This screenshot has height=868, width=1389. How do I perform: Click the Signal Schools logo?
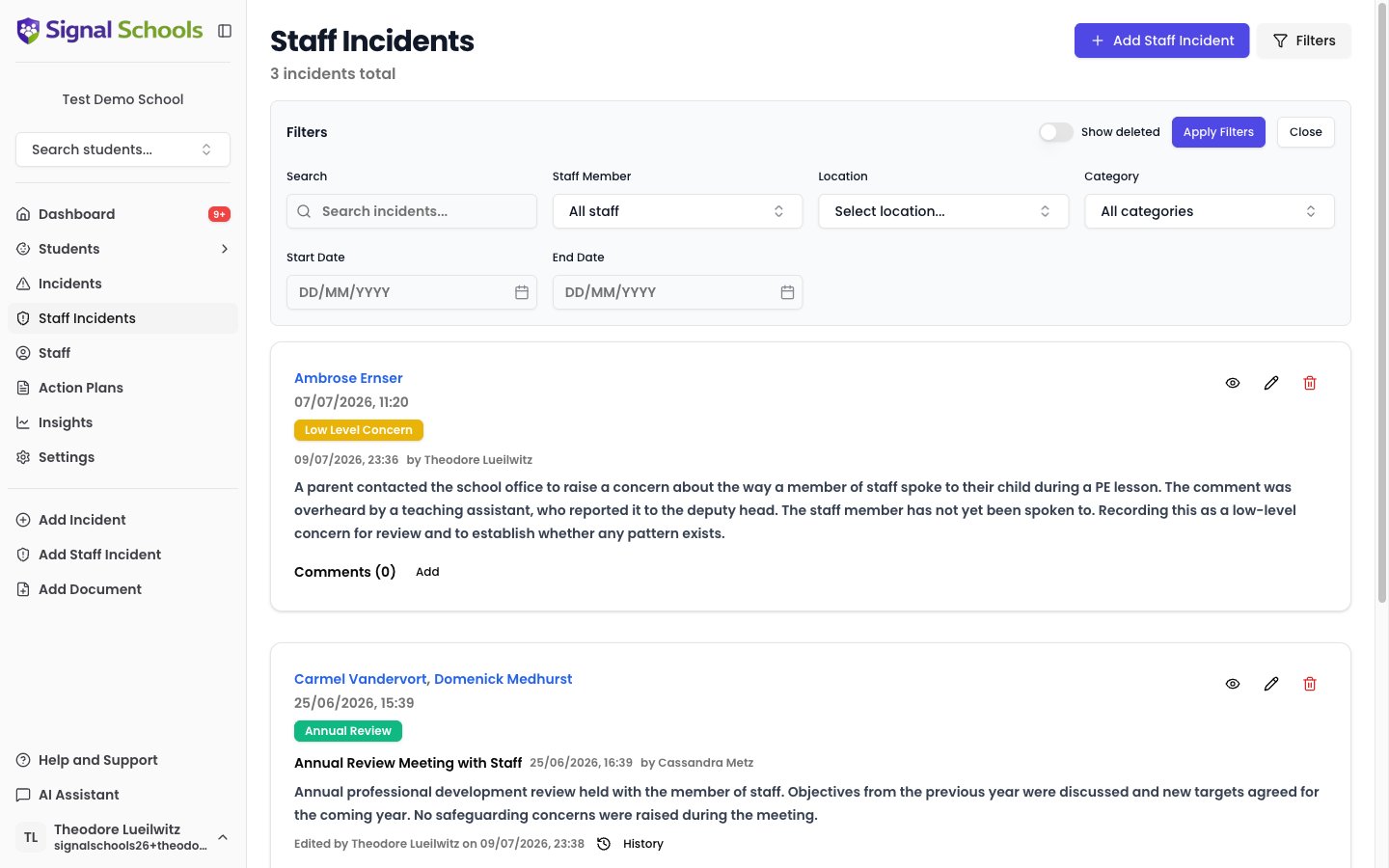point(110,31)
